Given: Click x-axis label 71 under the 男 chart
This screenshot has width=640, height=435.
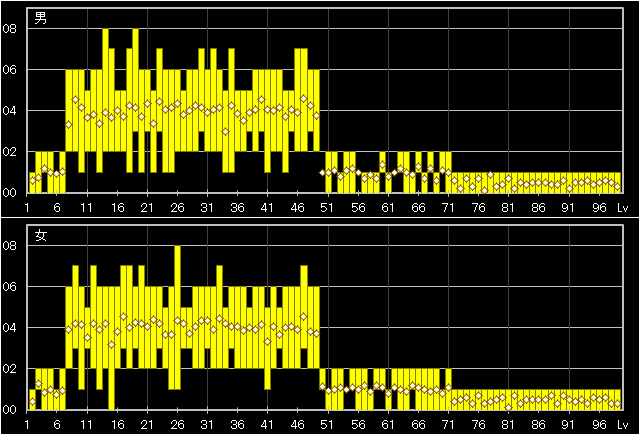Looking at the screenshot, I should click(448, 208).
